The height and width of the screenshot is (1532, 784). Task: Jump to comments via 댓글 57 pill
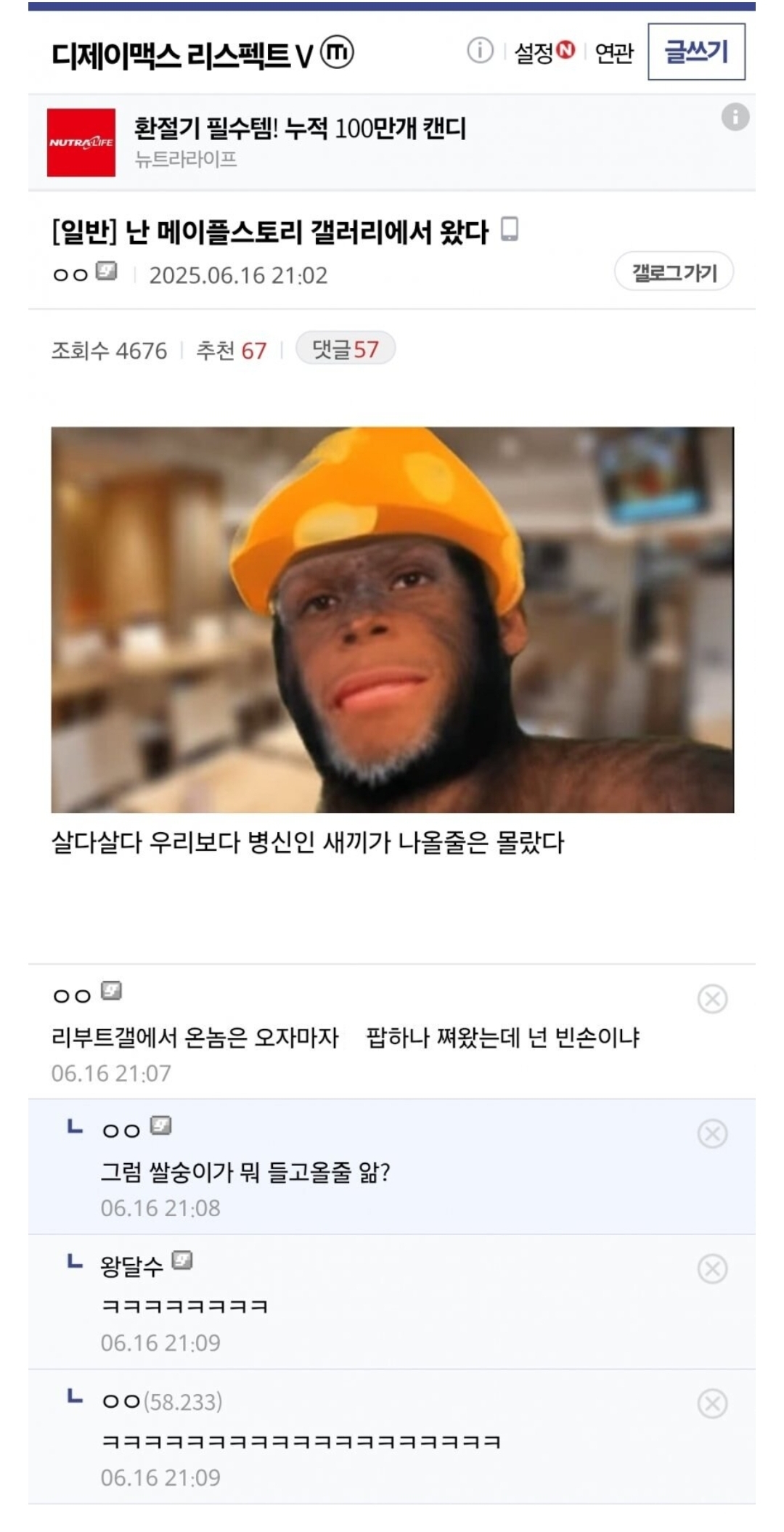tap(346, 349)
